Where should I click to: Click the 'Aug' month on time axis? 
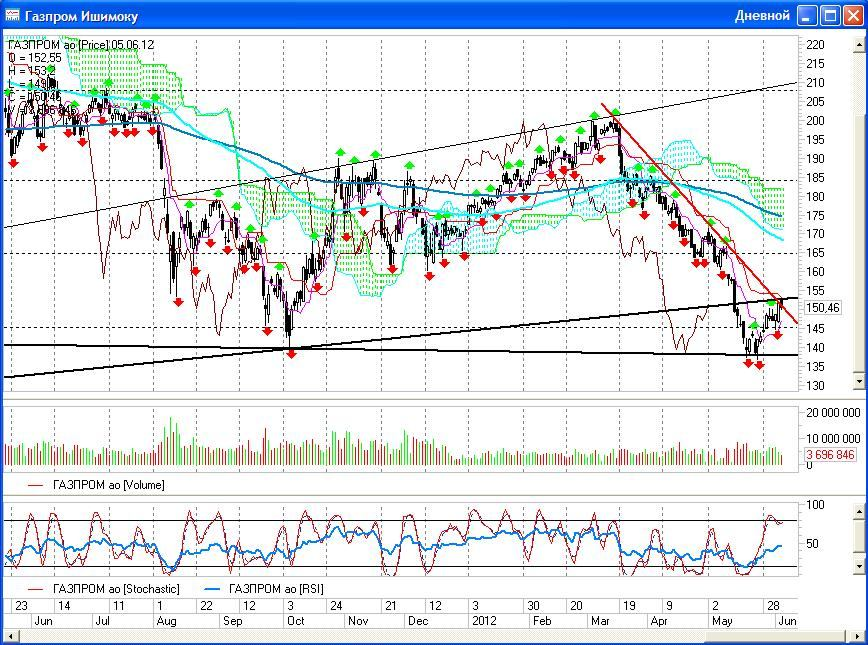(x=167, y=621)
